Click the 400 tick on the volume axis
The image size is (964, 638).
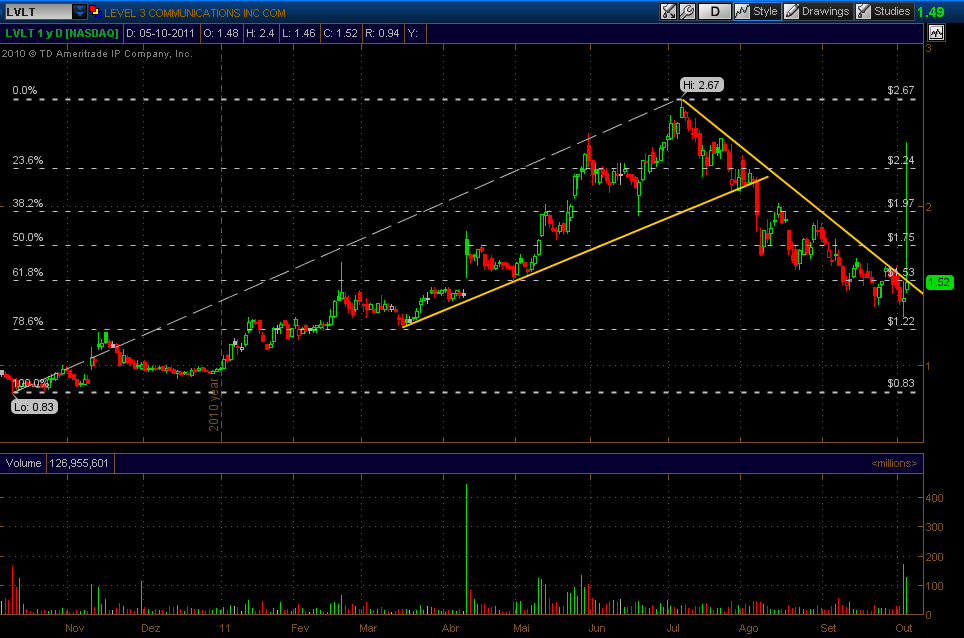click(934, 498)
